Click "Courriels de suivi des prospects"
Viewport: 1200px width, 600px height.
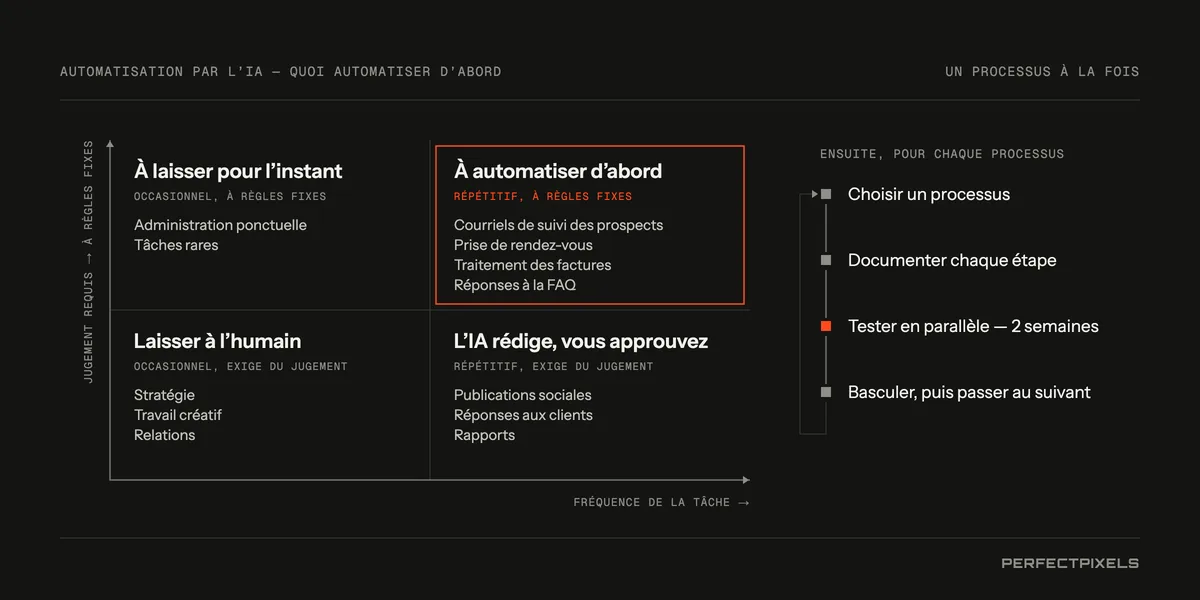(x=558, y=225)
